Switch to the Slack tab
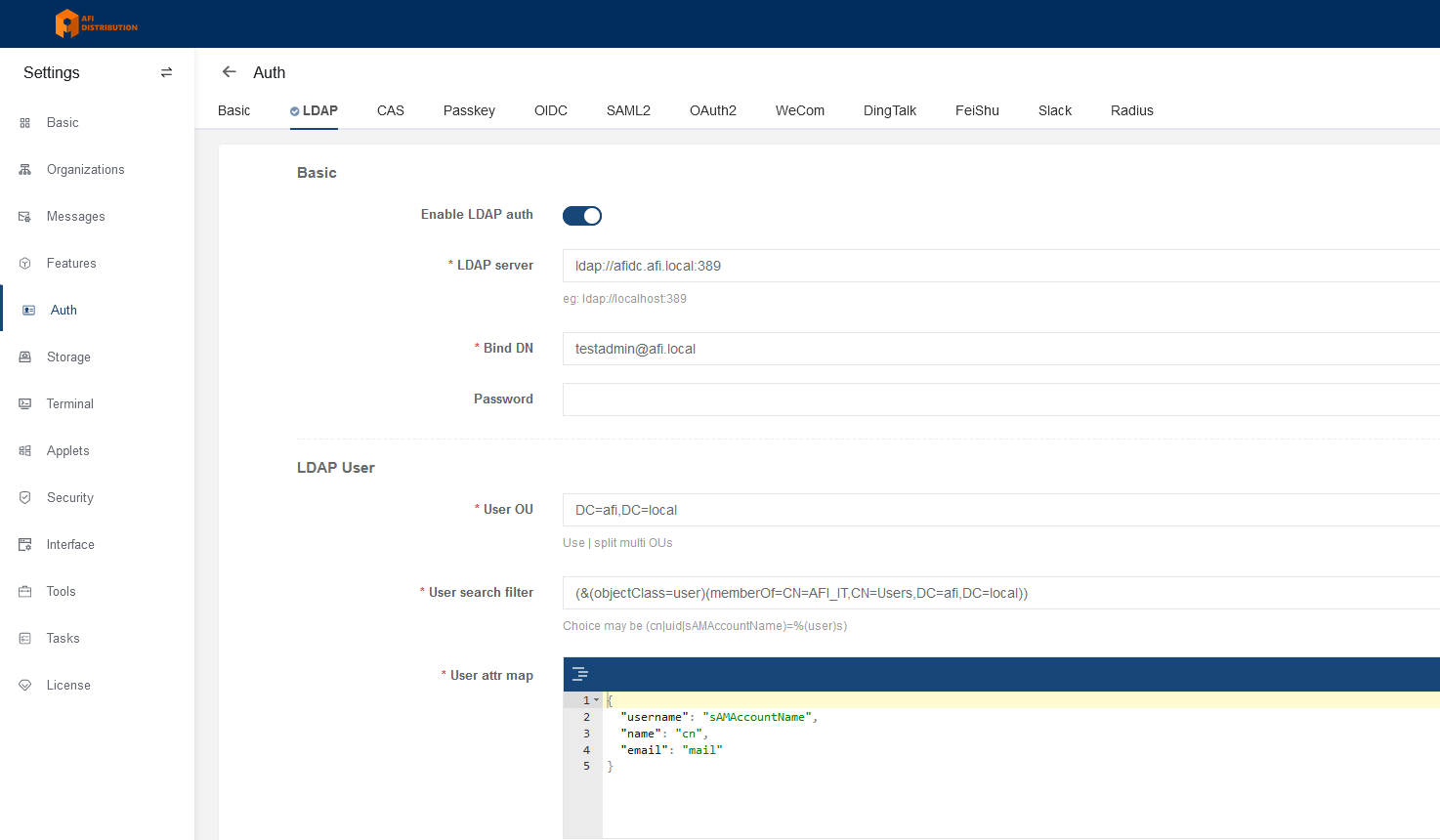 tap(1055, 110)
